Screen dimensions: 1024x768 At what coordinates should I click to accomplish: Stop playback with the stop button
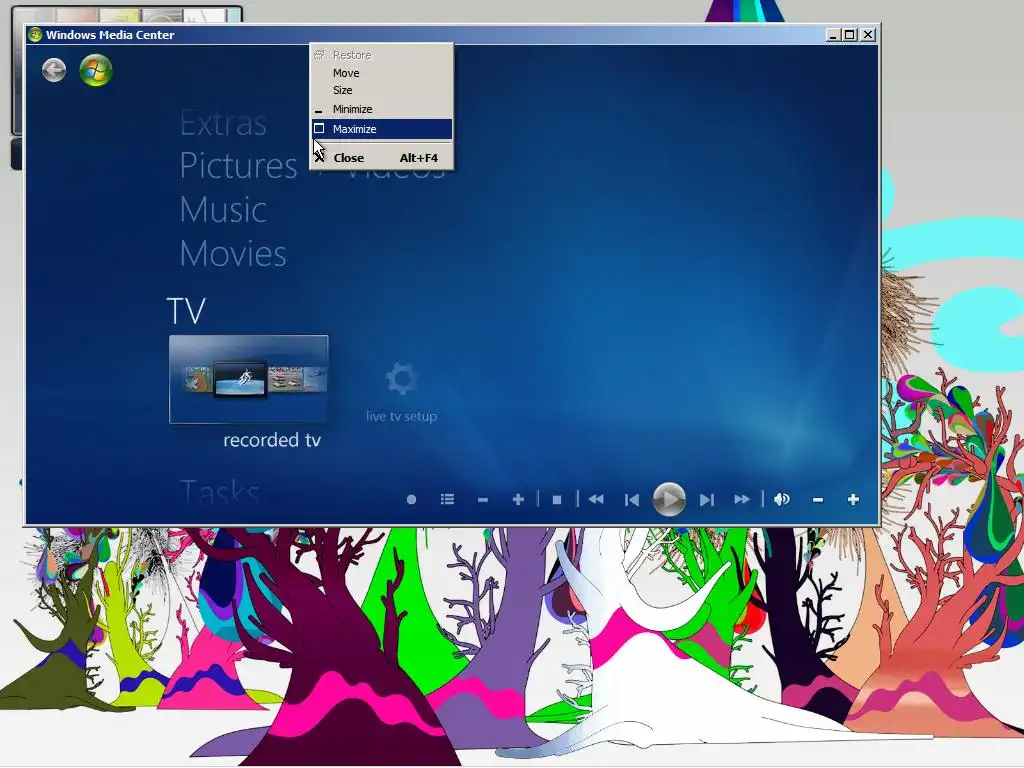coord(557,500)
